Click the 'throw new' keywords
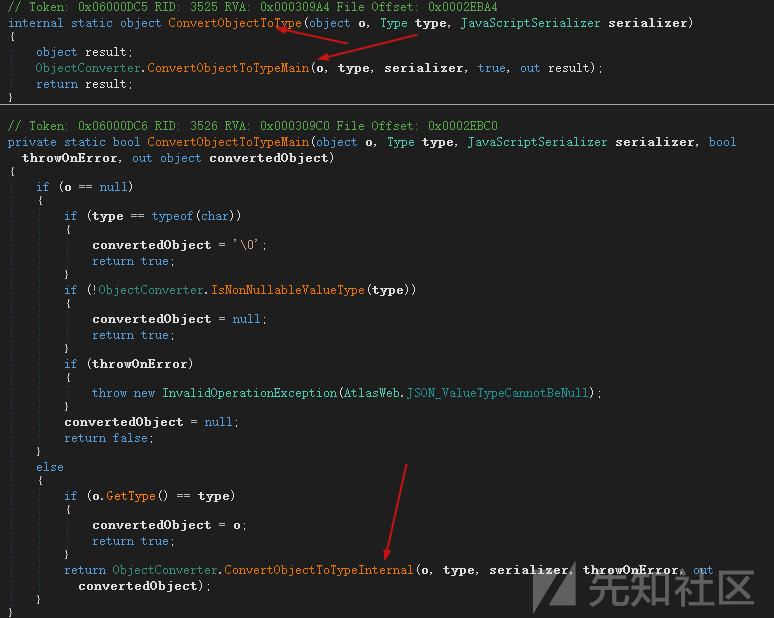The height and width of the screenshot is (618, 774). pyautogui.click(x=123, y=393)
